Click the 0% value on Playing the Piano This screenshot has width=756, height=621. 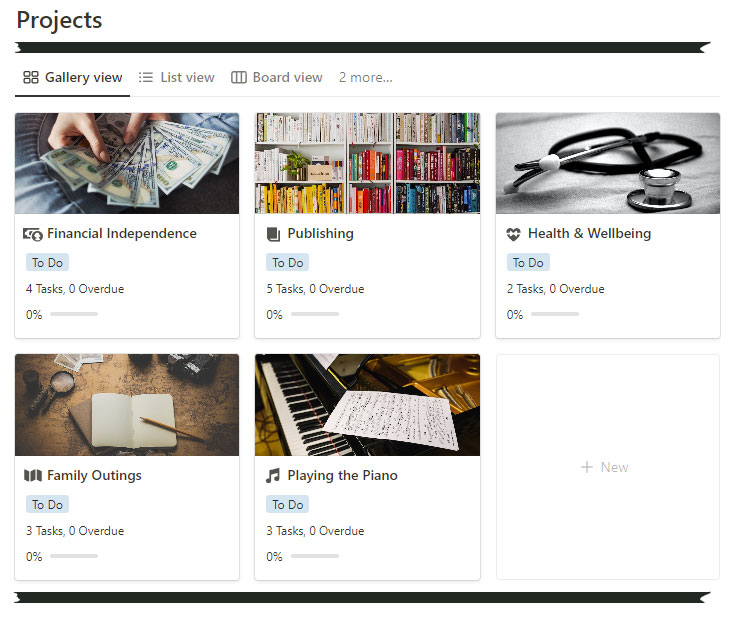click(x=274, y=557)
